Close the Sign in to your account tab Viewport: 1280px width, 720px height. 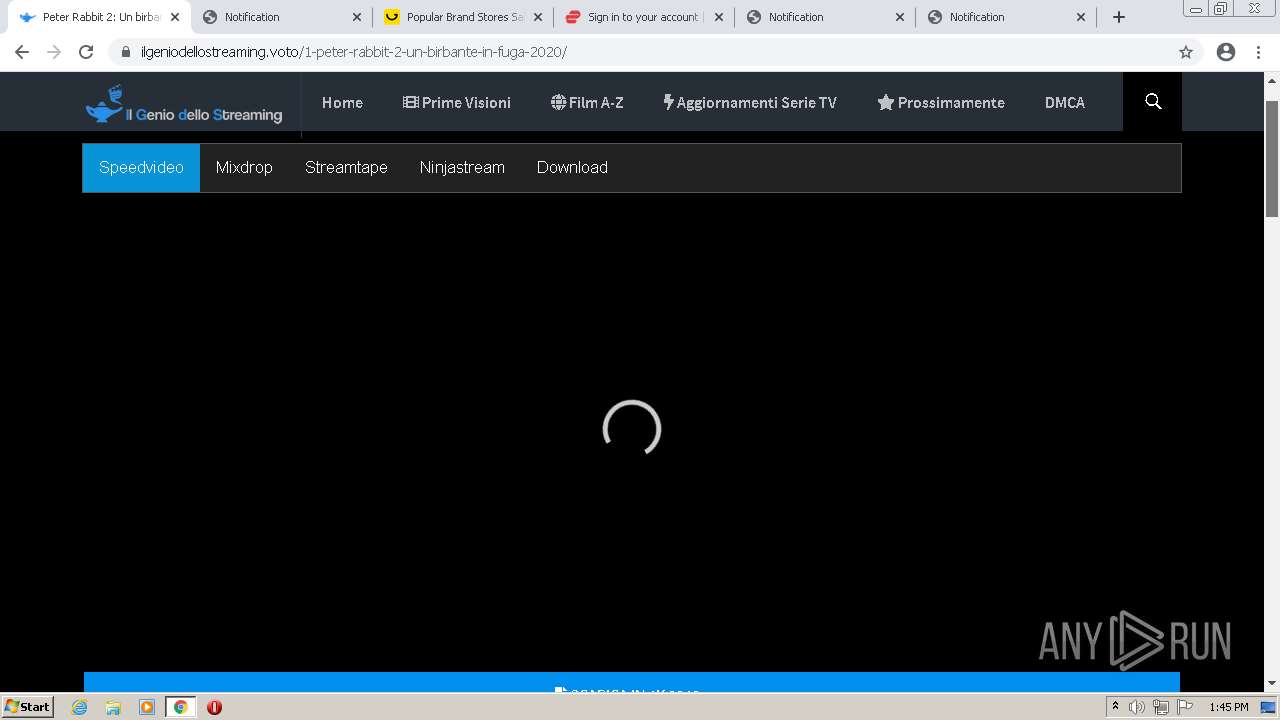pyautogui.click(x=718, y=17)
